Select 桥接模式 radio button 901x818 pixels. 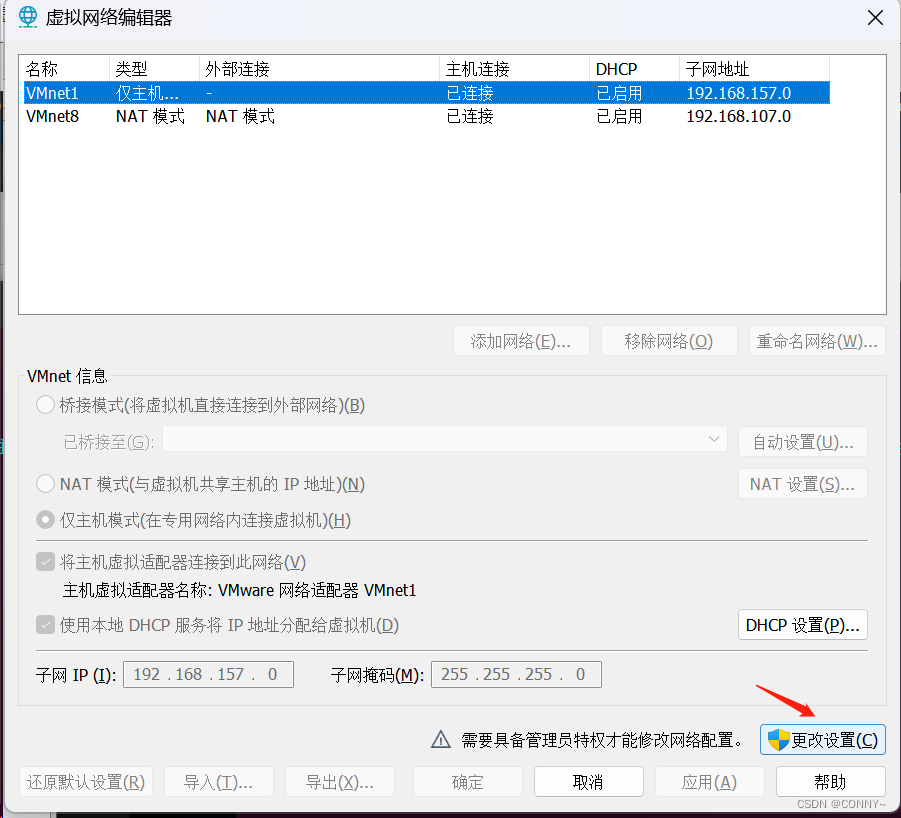tap(45, 405)
